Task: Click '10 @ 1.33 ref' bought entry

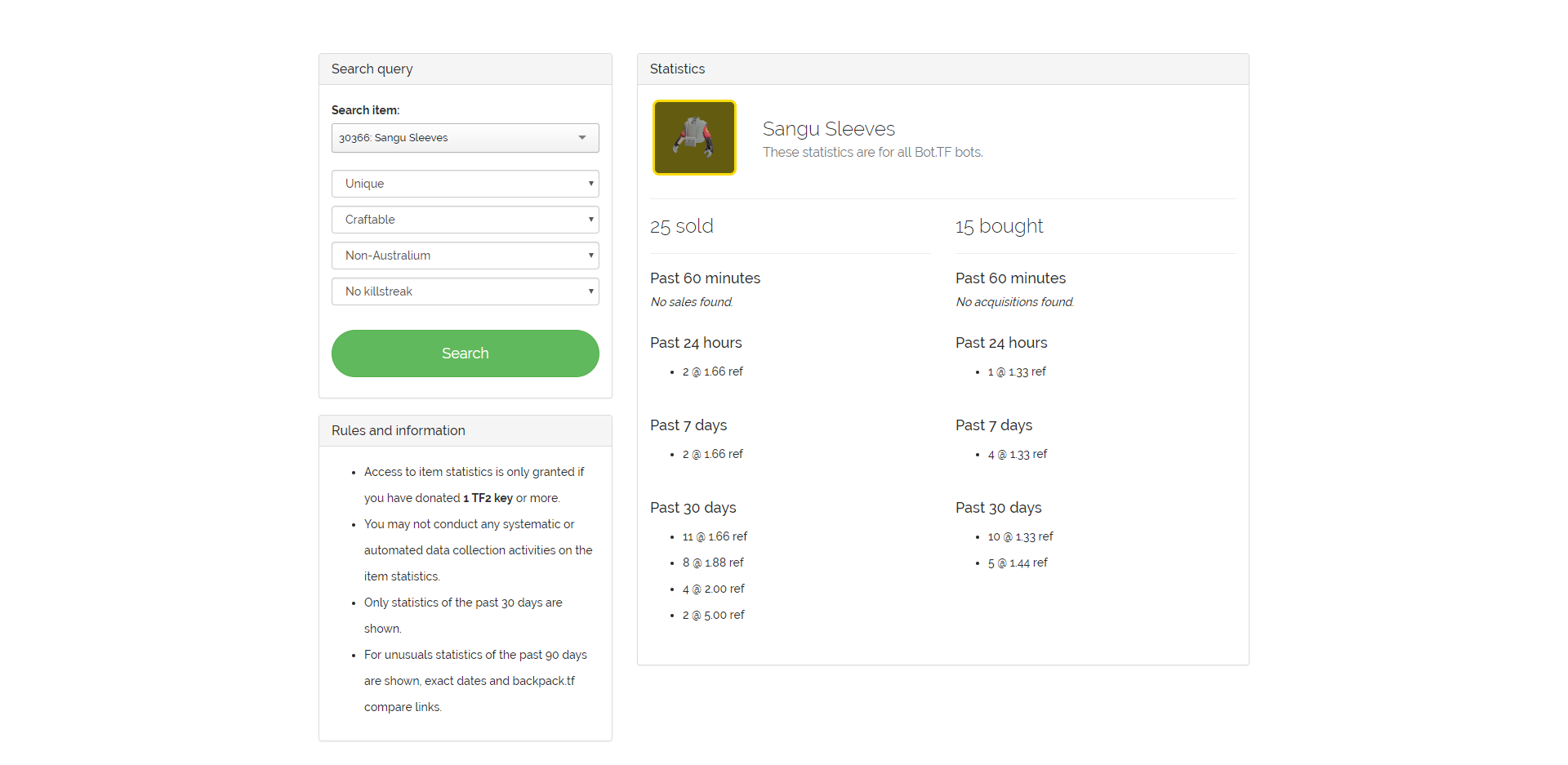Action: pos(1021,536)
